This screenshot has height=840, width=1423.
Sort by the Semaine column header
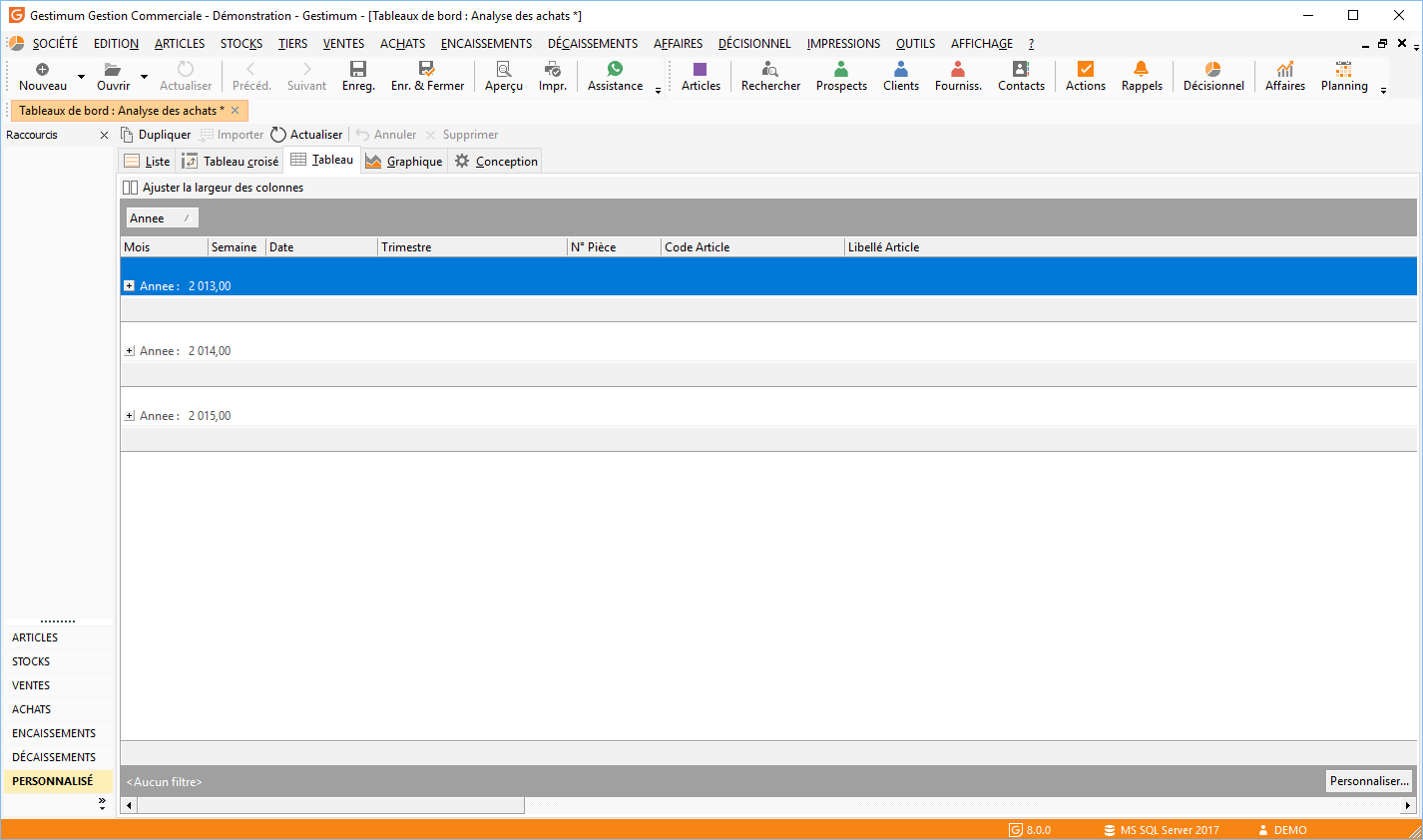[x=237, y=247]
